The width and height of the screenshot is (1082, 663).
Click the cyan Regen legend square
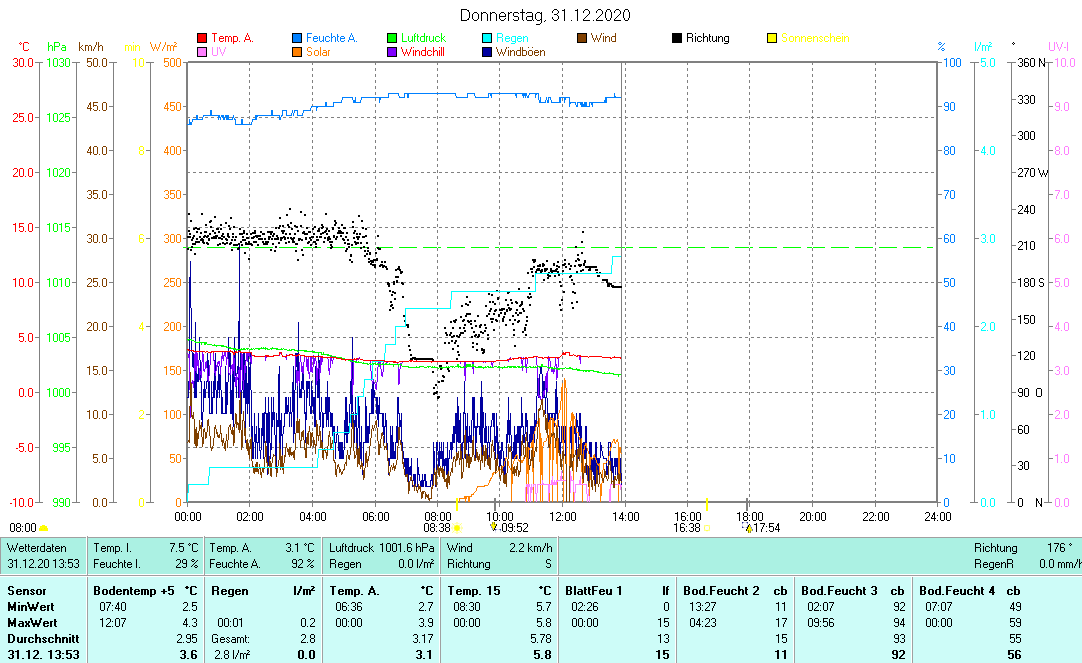(x=487, y=38)
